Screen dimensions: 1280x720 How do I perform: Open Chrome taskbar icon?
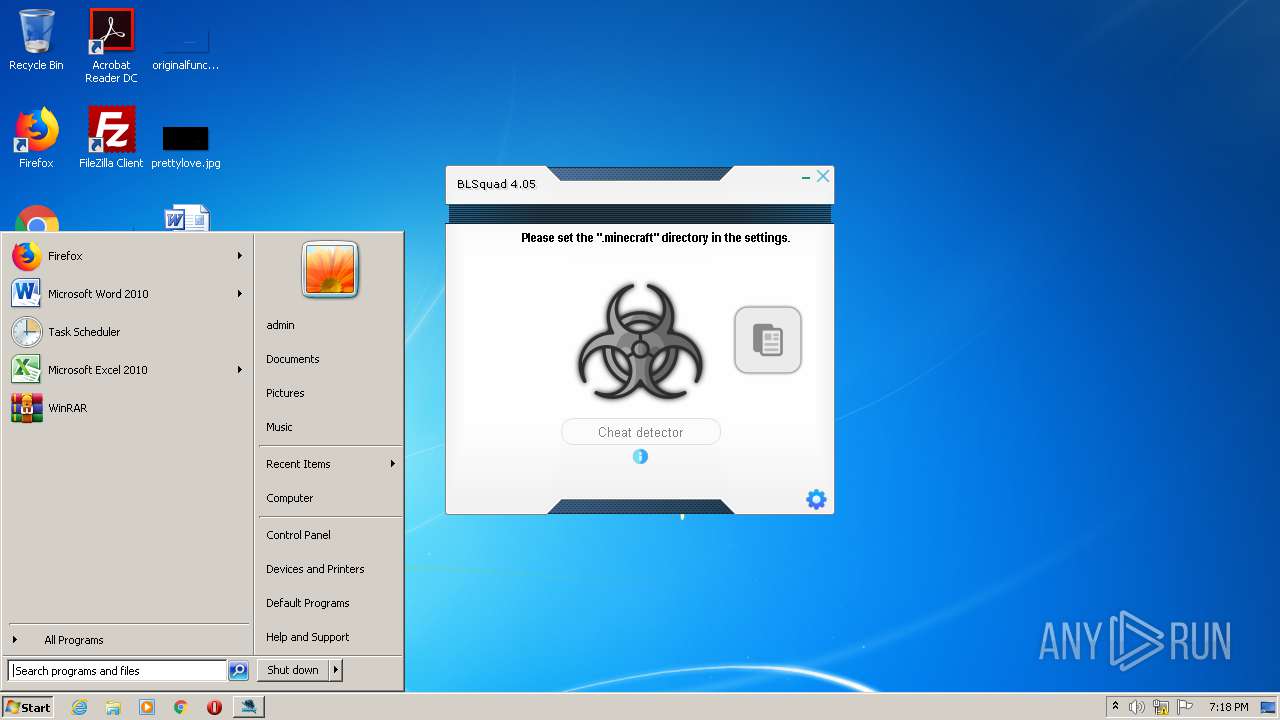180,707
